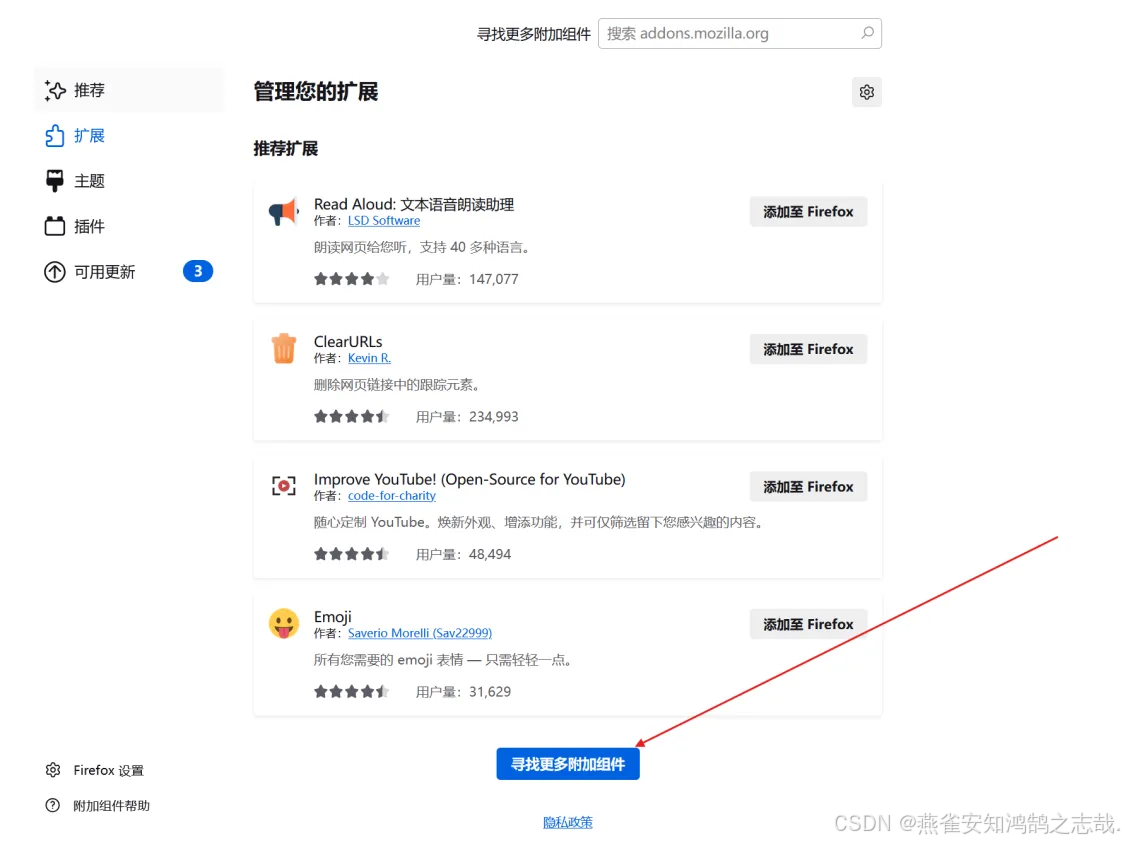1125x843 pixels.
Task: Add Improve YouTube! to Firefox
Action: click(809, 487)
